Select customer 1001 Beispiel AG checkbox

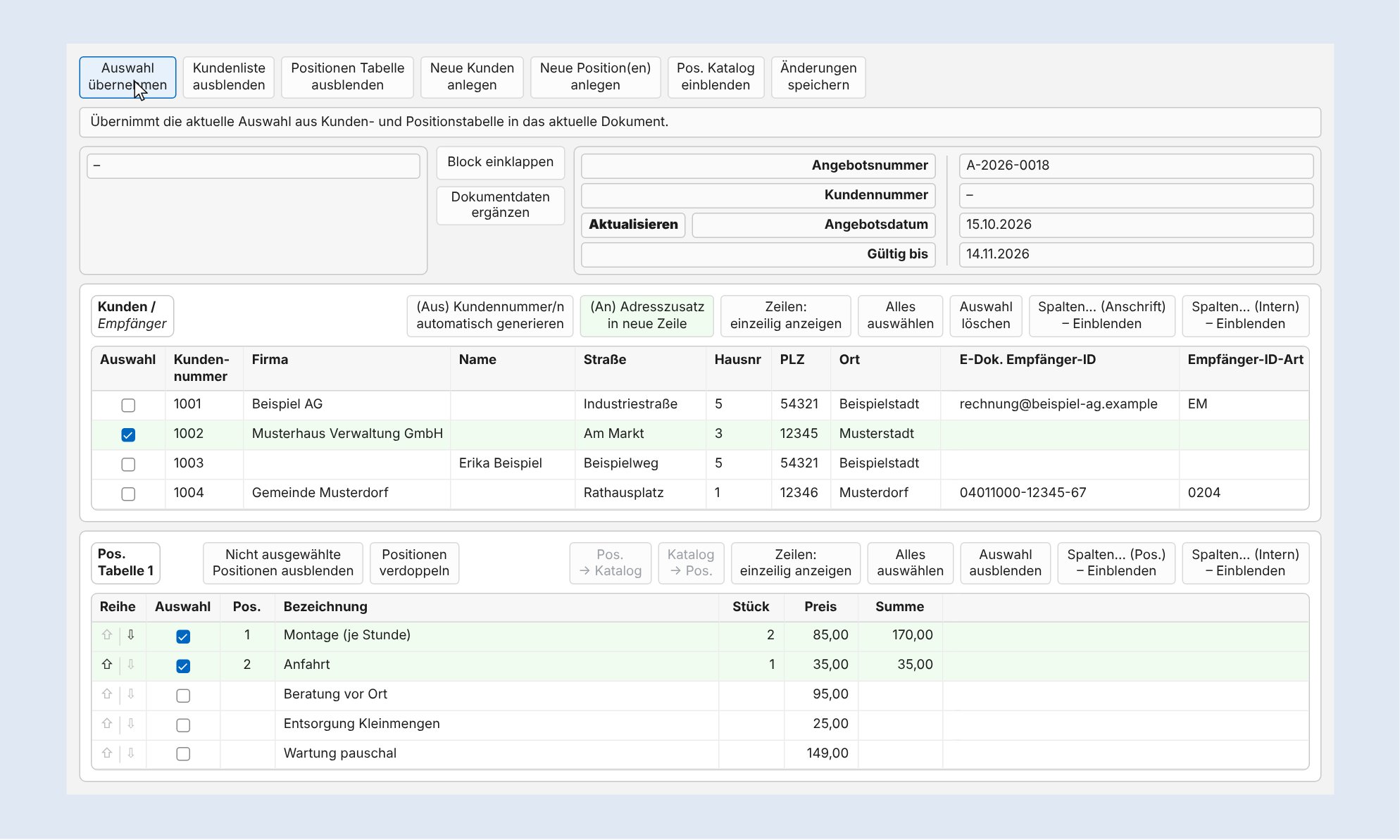pos(128,406)
